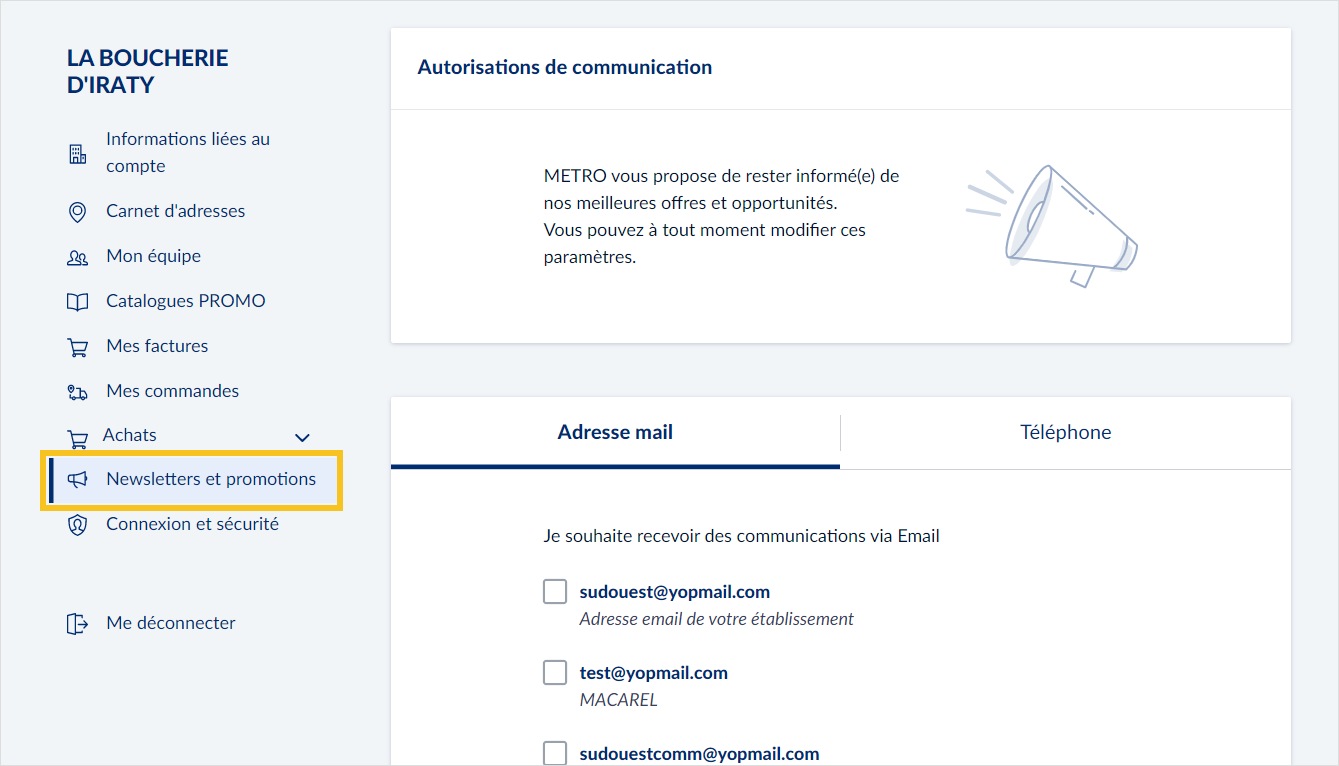Check the sudouest@yopmail.com email checkbox
This screenshot has height=766, width=1339.
point(554,591)
